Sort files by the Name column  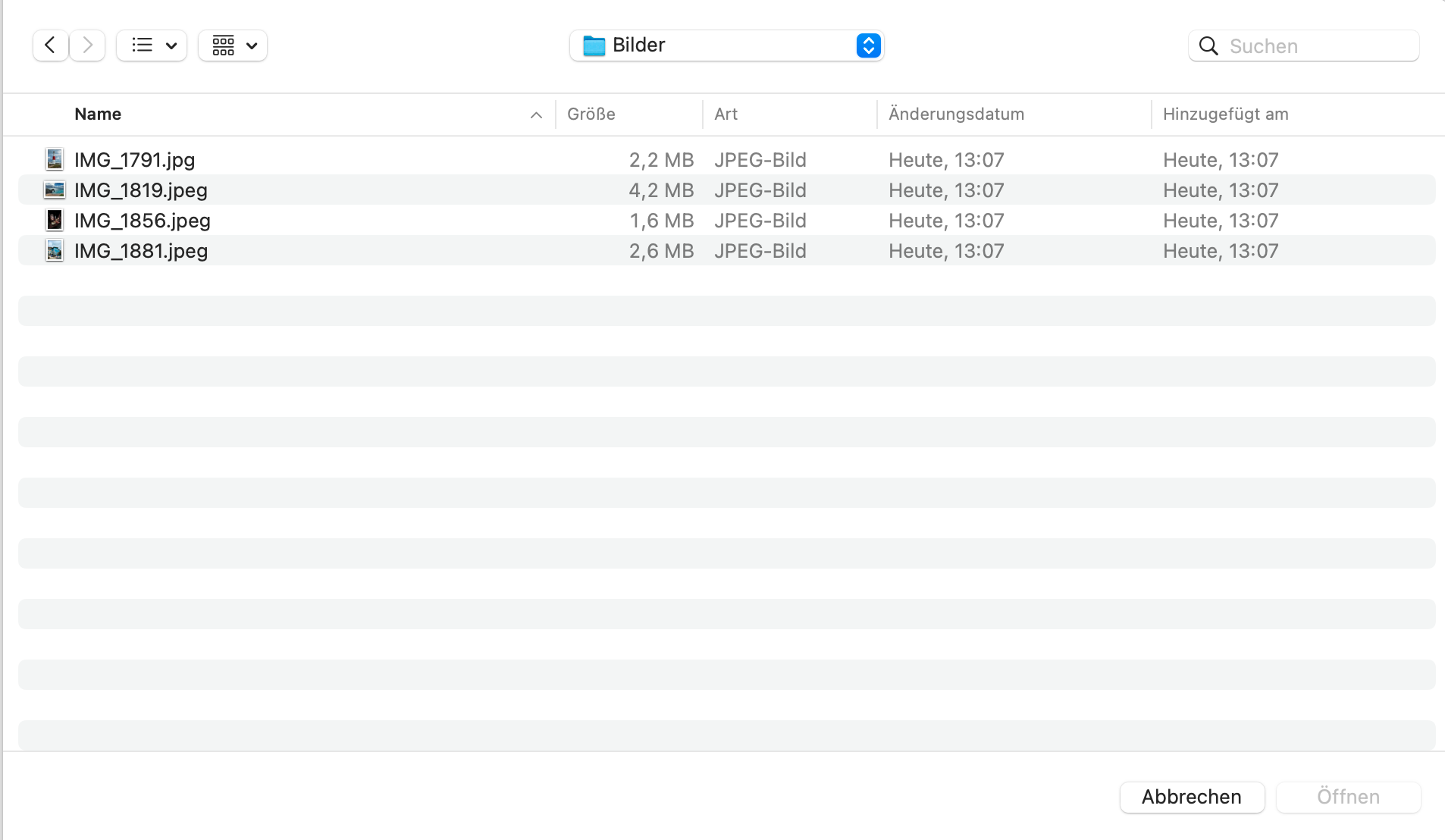pos(99,114)
